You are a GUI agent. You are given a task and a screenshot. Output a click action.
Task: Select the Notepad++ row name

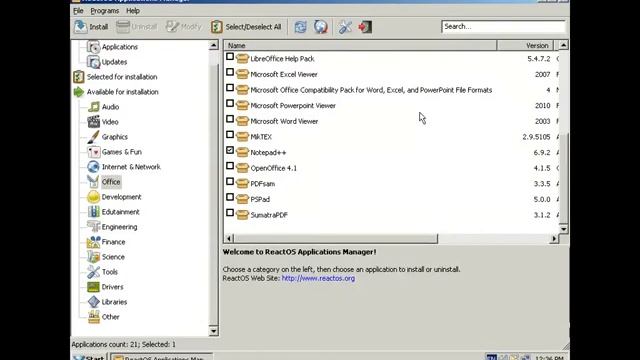coord(268,153)
